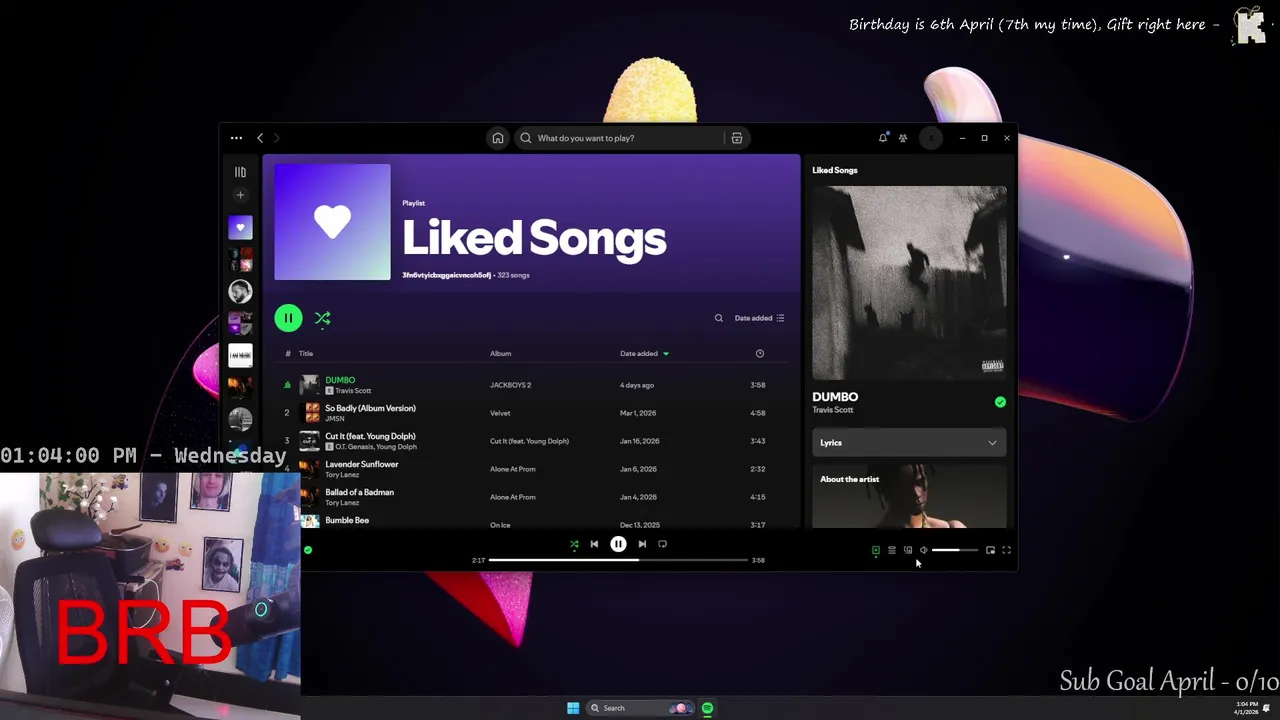Click the Windows taskbar Search box
The image size is (1280, 720).
pyautogui.click(x=641, y=708)
